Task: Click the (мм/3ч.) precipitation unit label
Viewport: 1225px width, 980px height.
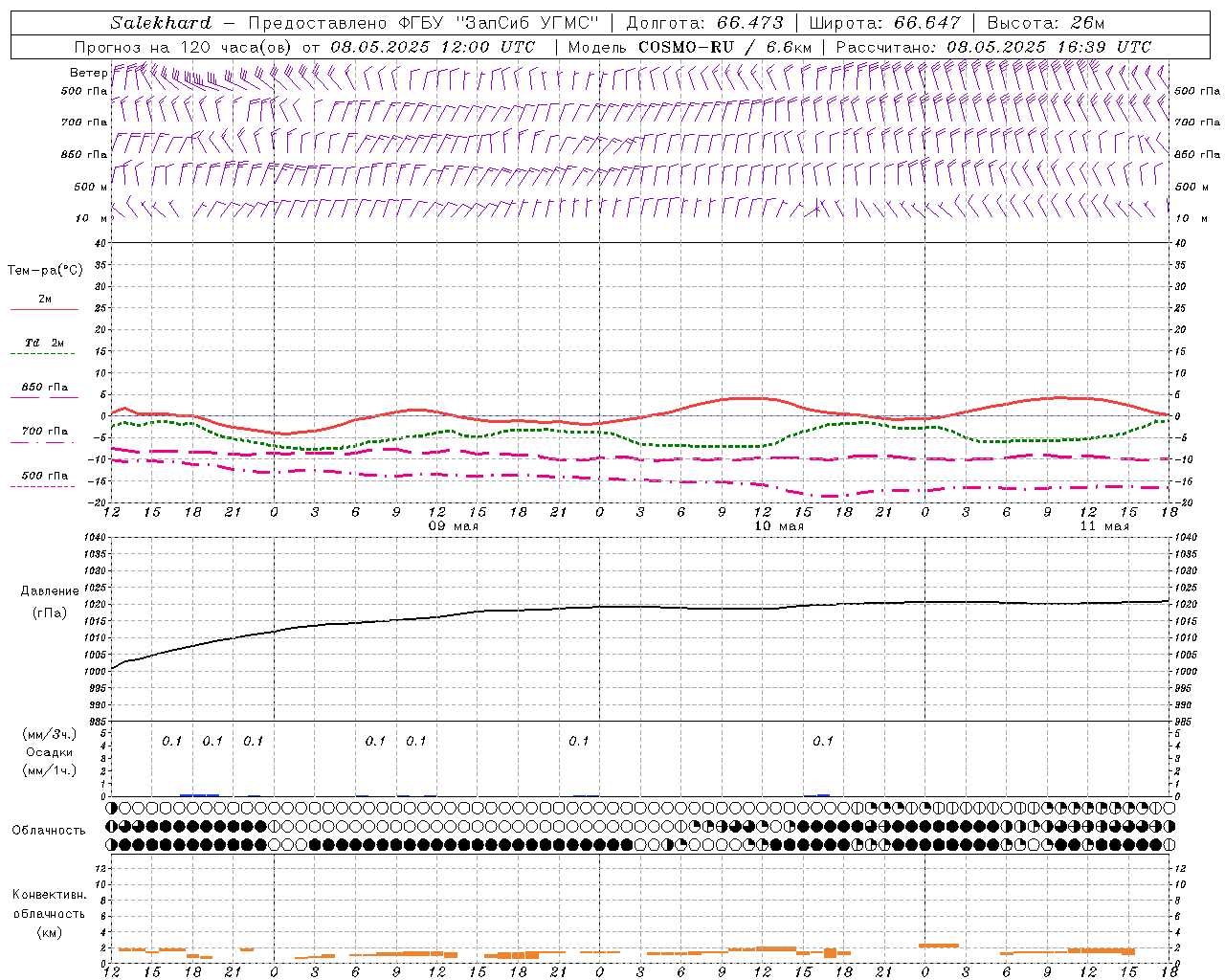Action: [x=50, y=734]
